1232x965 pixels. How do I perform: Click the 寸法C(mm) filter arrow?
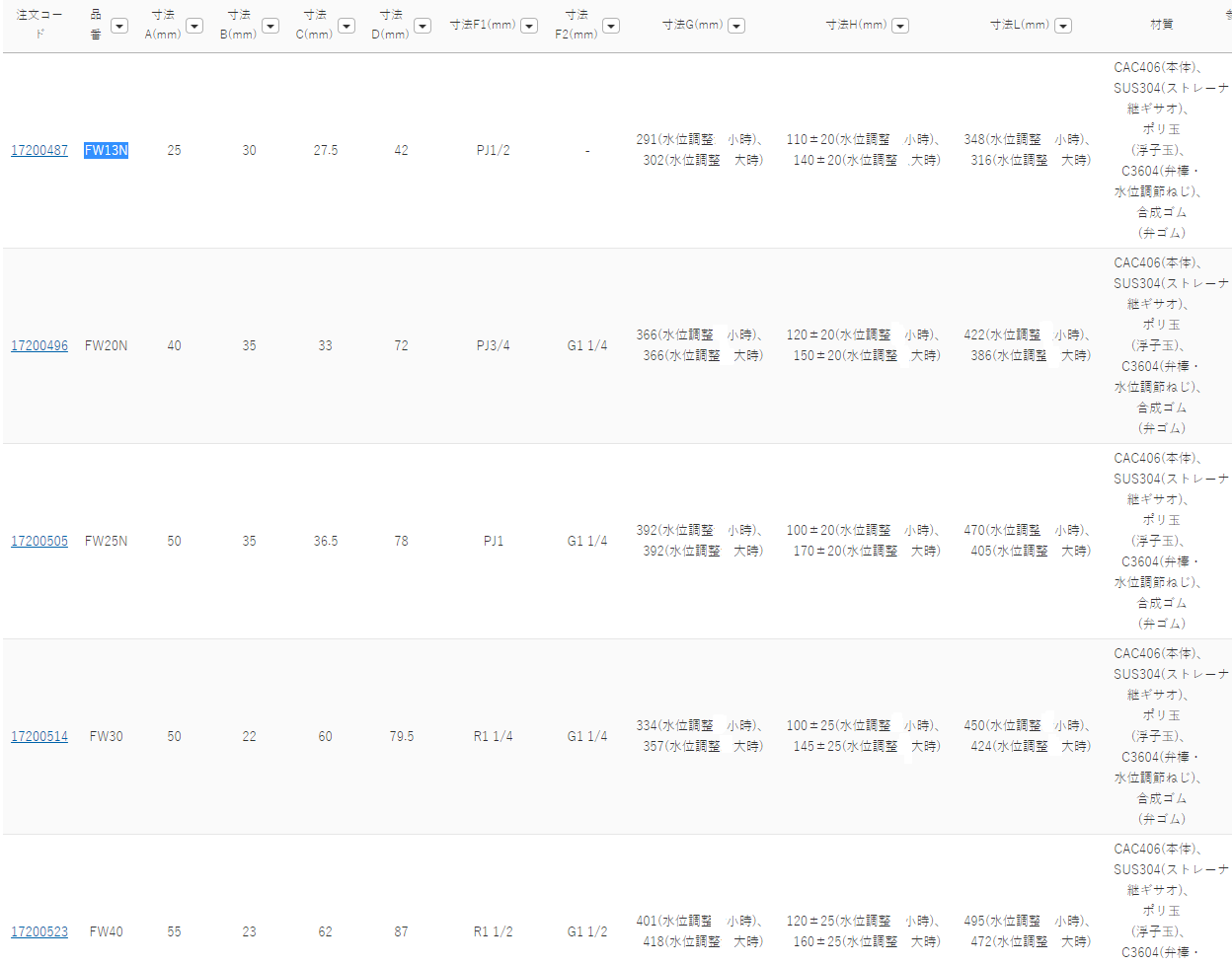tap(346, 26)
